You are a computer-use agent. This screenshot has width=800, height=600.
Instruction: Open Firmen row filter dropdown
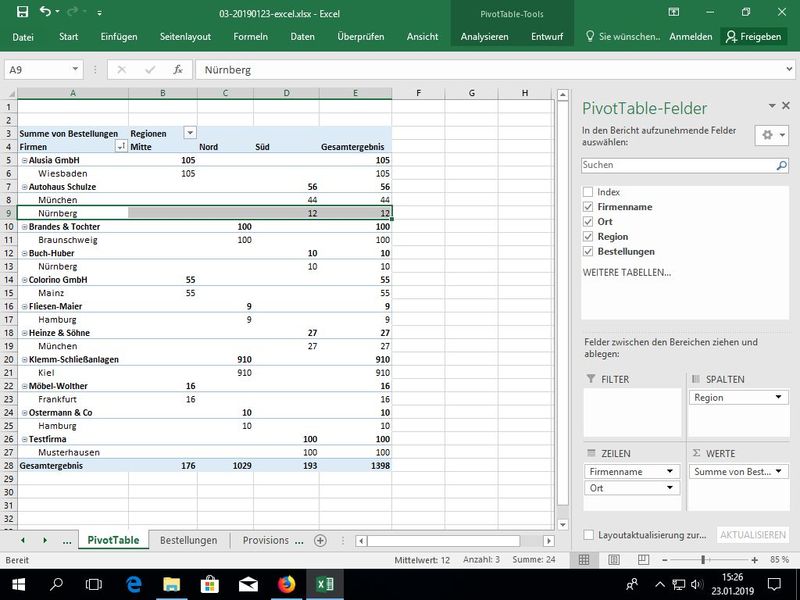point(121,147)
